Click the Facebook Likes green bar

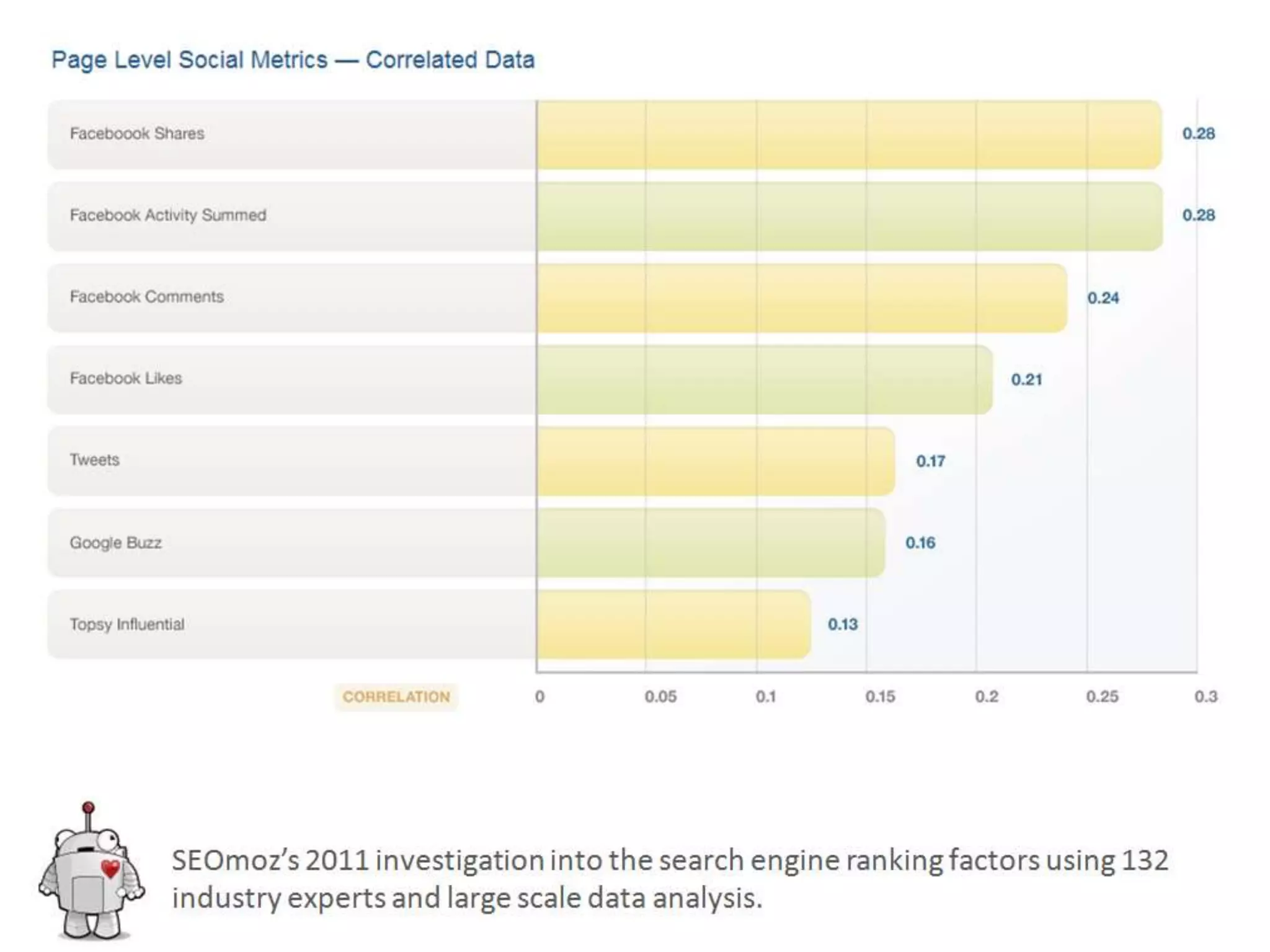764,379
